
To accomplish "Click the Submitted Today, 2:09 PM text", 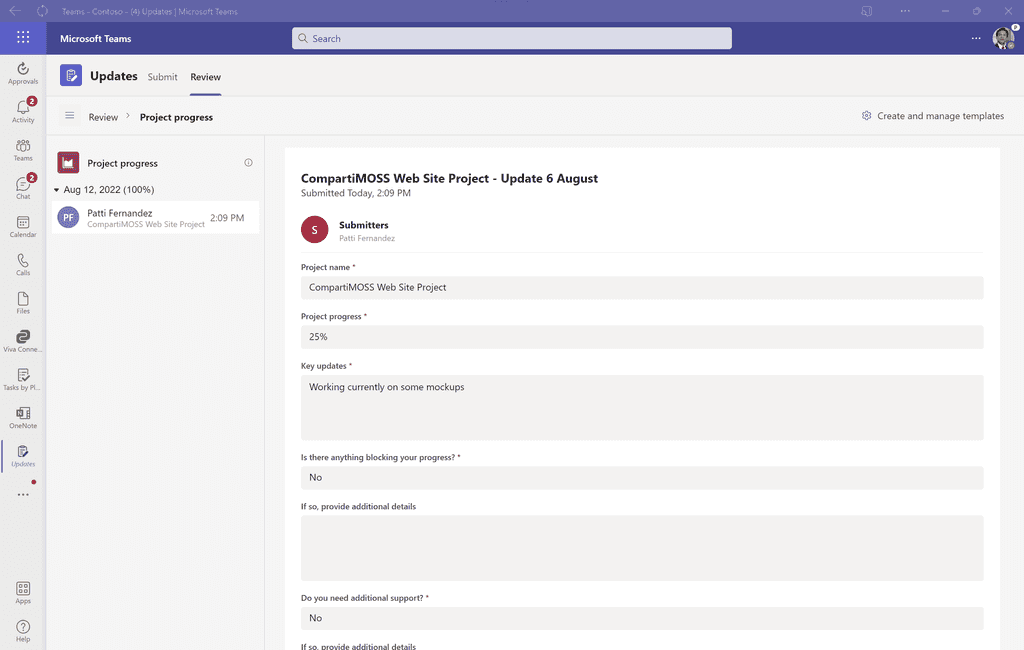I will [x=356, y=193].
